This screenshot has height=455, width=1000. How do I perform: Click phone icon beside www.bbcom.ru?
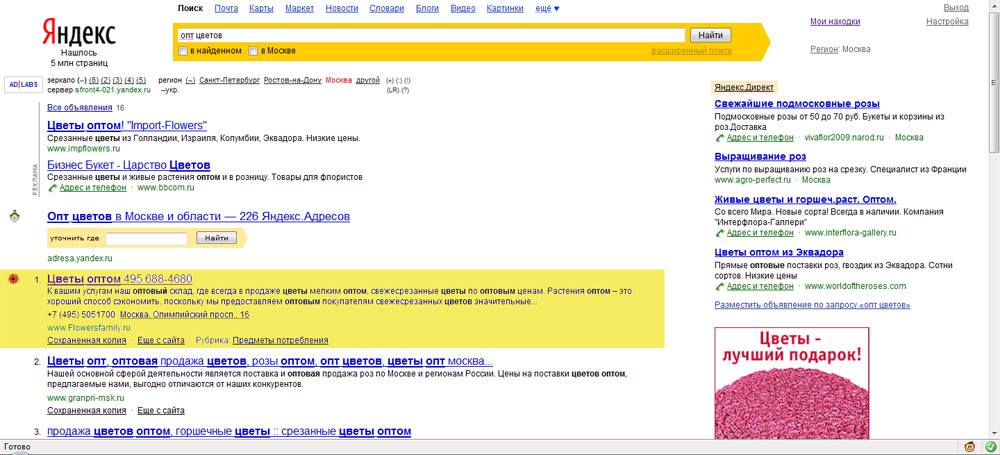(x=52, y=188)
